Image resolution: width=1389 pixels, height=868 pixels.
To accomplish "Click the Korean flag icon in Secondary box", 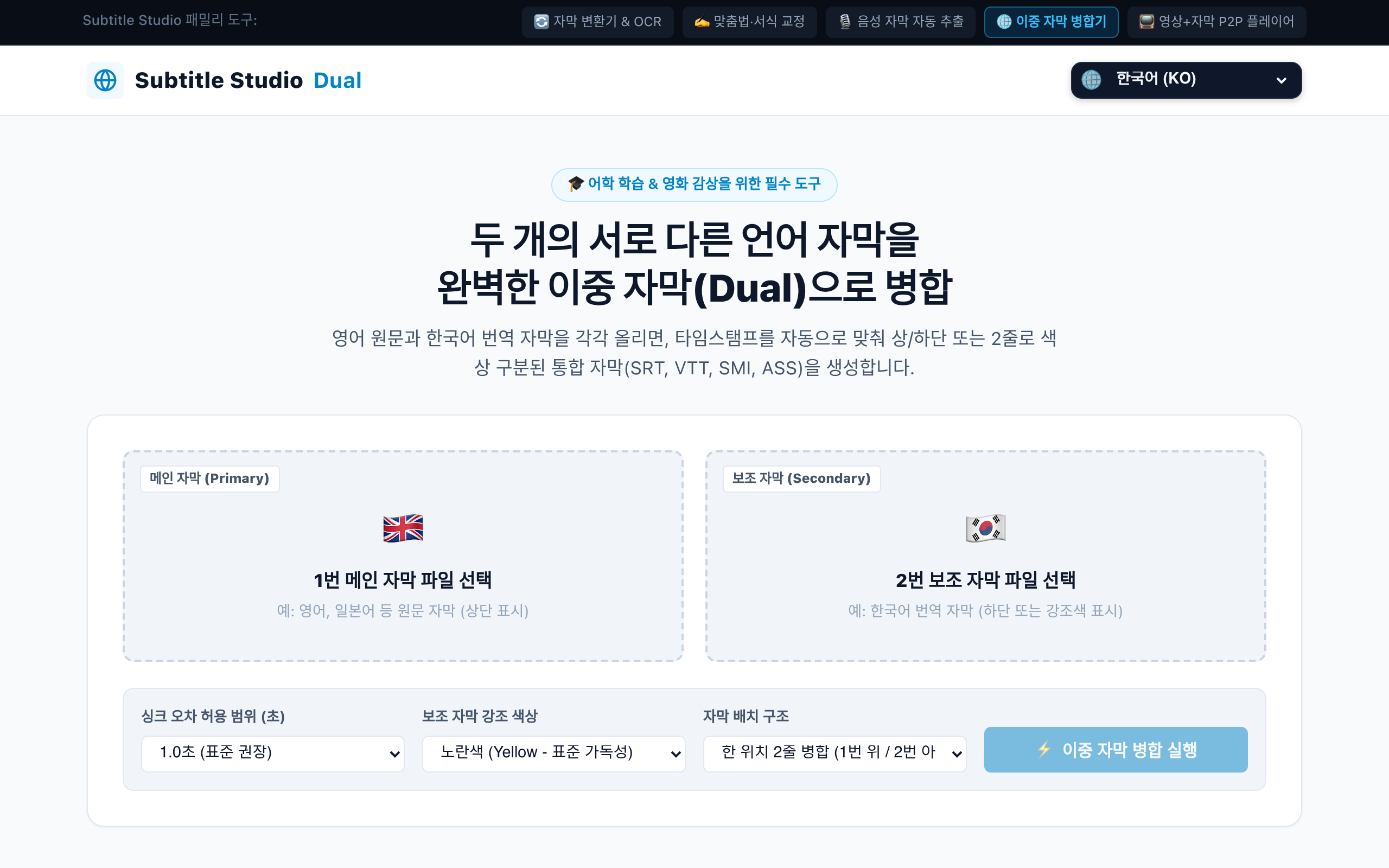I will (x=985, y=528).
